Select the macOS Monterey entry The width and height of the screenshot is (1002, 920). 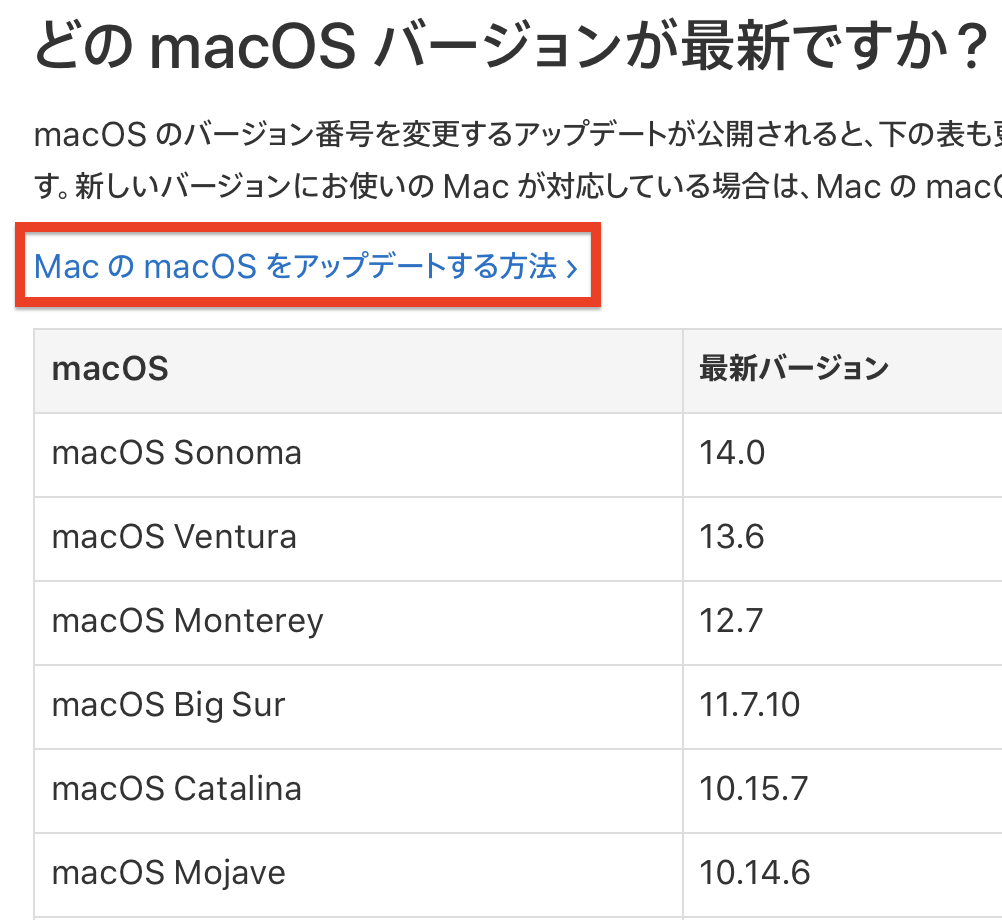coord(188,621)
